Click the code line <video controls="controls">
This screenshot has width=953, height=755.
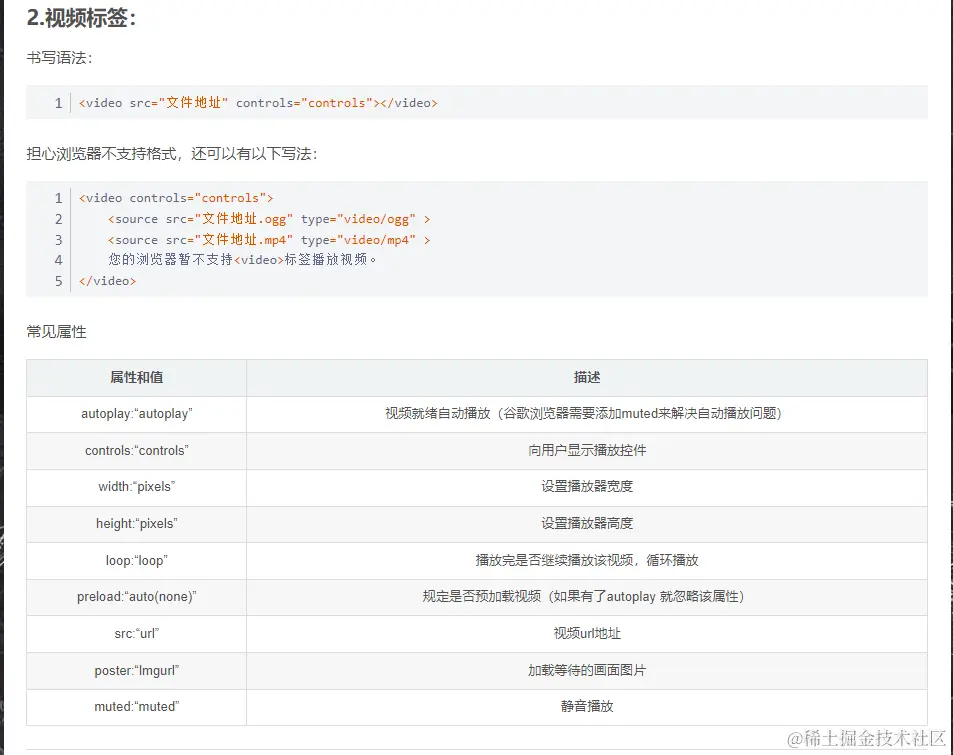coord(176,198)
